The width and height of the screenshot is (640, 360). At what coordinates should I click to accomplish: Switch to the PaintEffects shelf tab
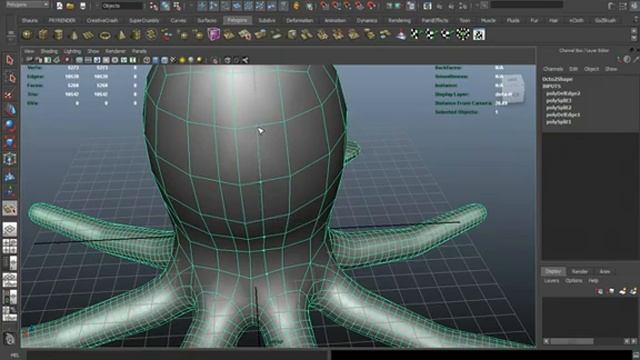[x=435, y=20]
